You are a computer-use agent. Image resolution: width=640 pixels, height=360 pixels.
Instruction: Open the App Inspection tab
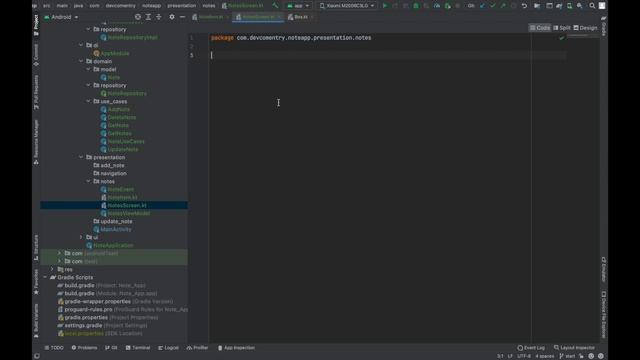pos(236,348)
